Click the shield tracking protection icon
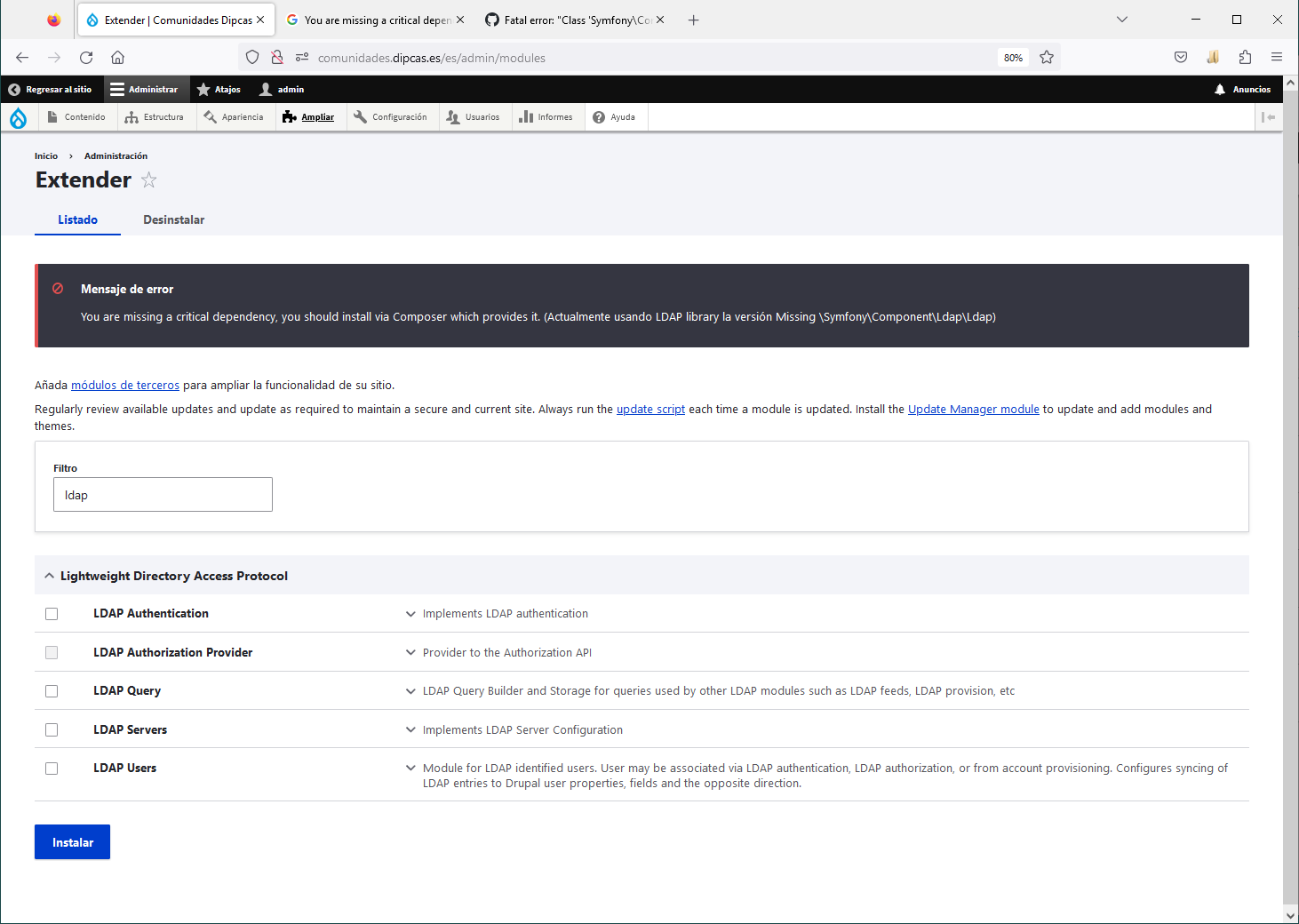 (252, 58)
